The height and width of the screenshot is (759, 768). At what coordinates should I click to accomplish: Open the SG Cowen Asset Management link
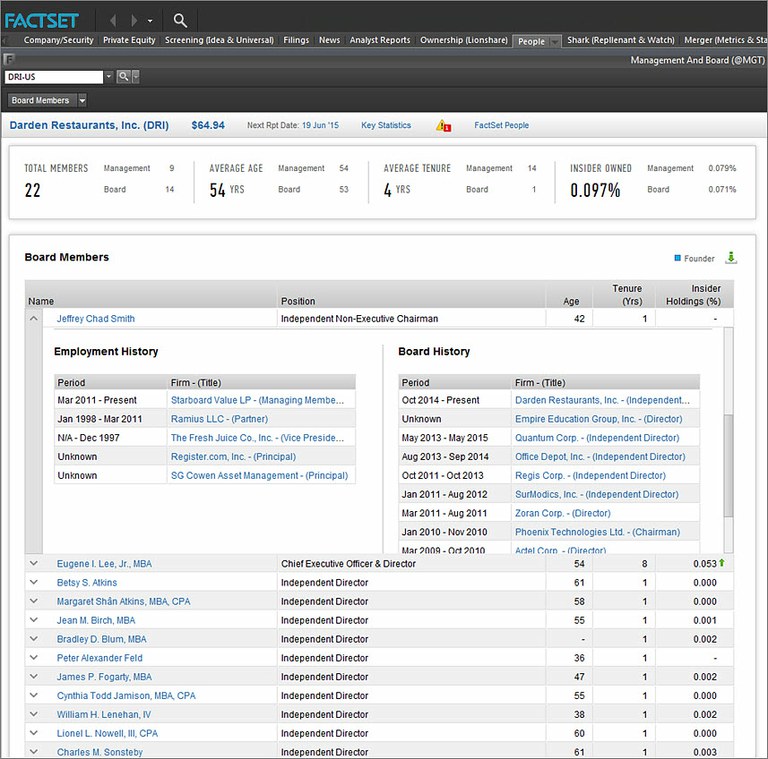pyautogui.click(x=259, y=475)
